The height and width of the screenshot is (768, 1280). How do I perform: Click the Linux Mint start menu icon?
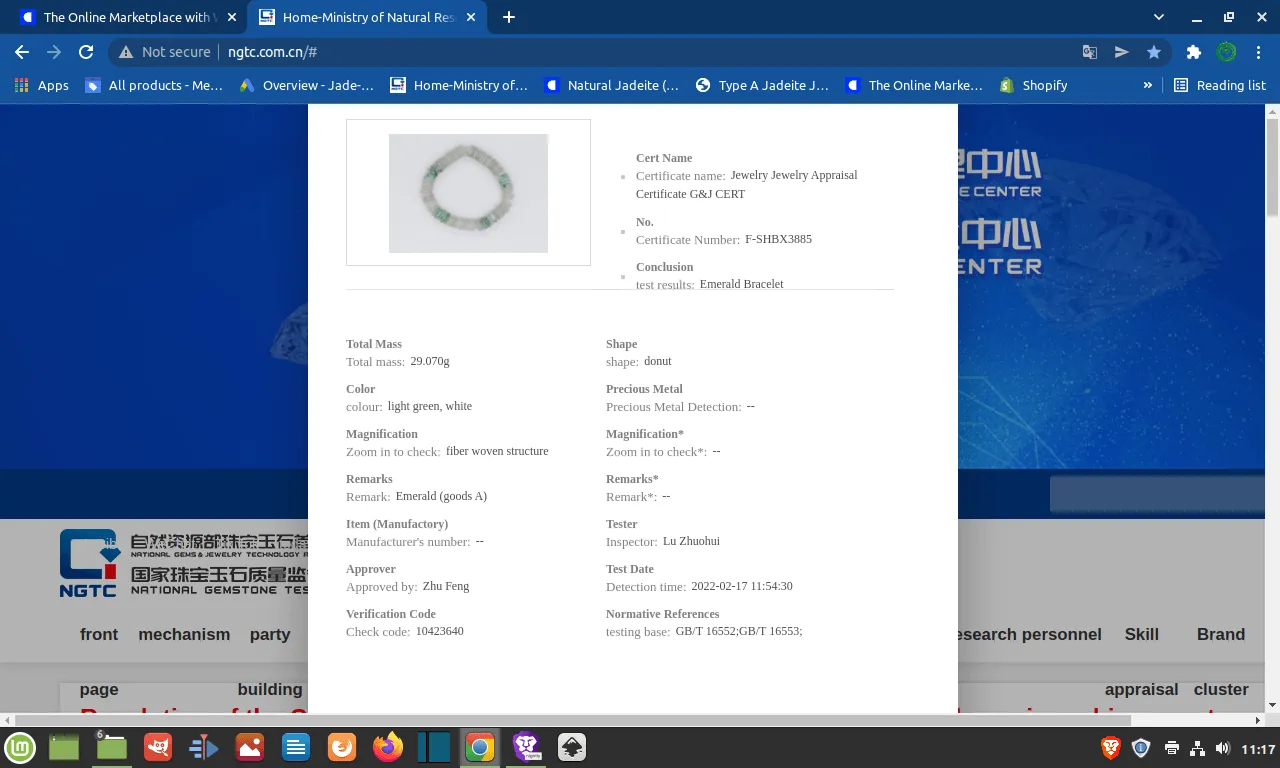click(20, 747)
